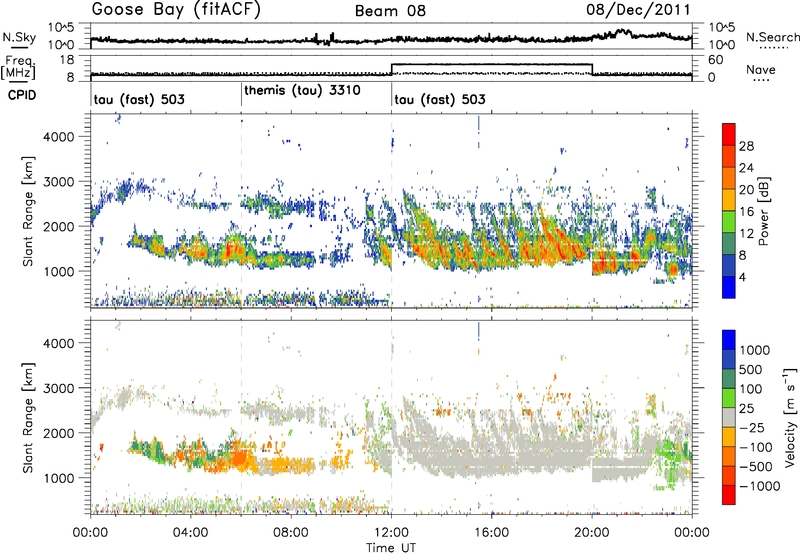Click the 'Velocity [m s-1]' colorbar title
This screenshot has width=800, height=554.
point(791,417)
